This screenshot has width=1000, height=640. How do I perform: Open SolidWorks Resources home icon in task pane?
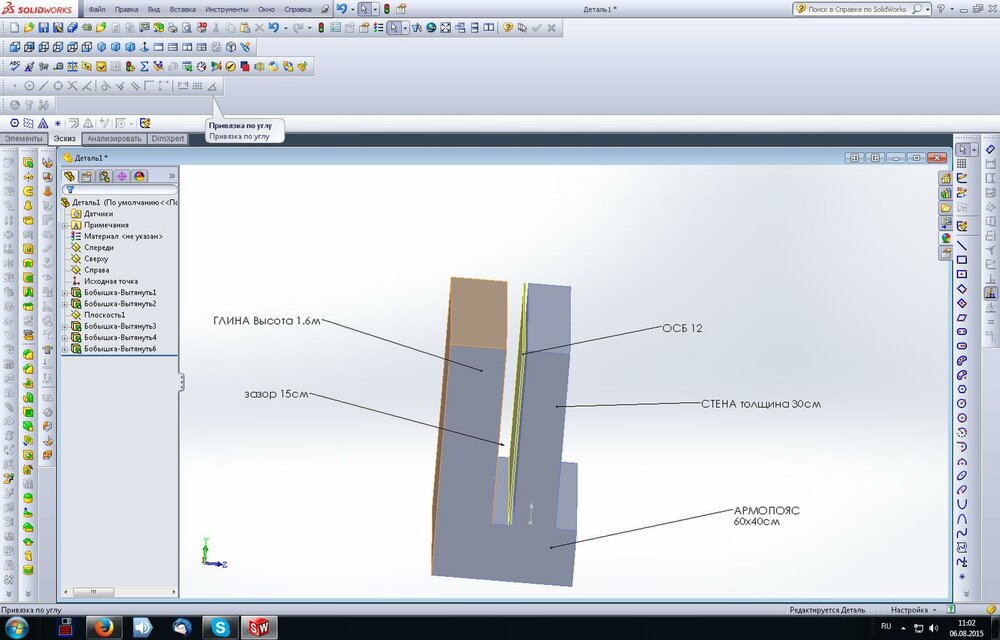[945, 178]
